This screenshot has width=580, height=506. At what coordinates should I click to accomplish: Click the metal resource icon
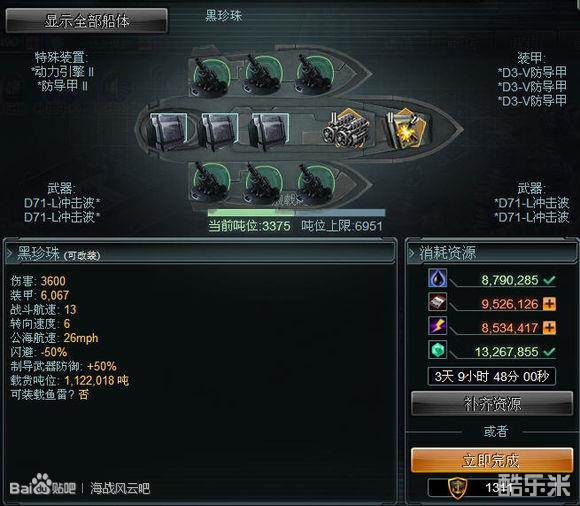coord(437,302)
